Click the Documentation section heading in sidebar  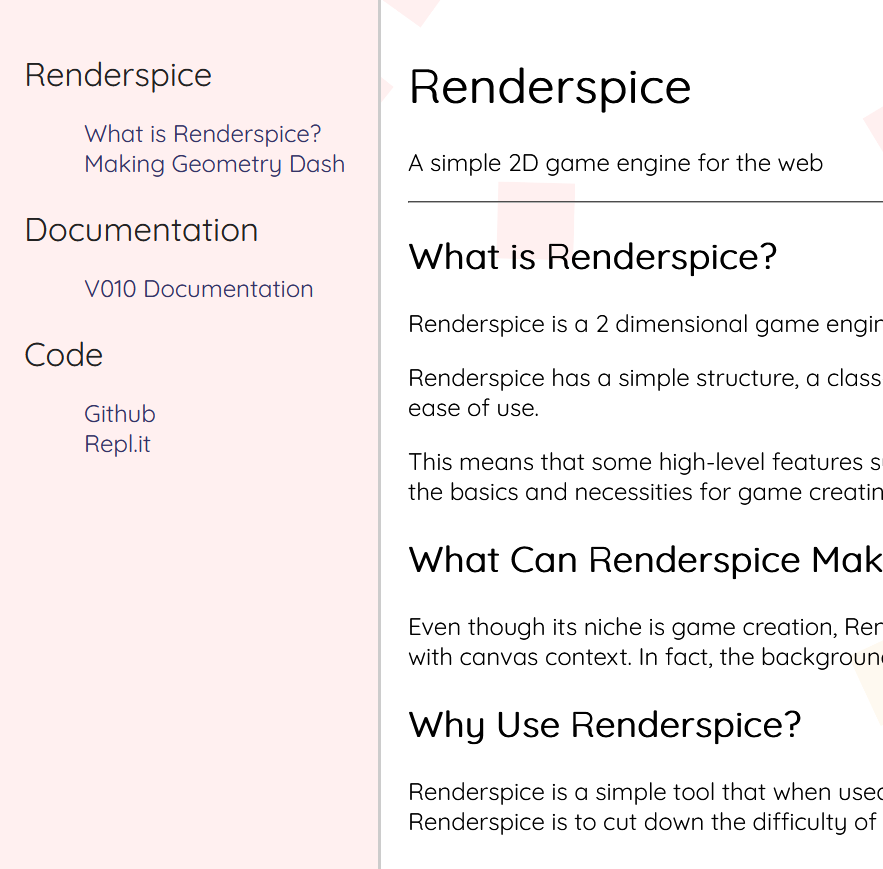[x=140, y=230]
